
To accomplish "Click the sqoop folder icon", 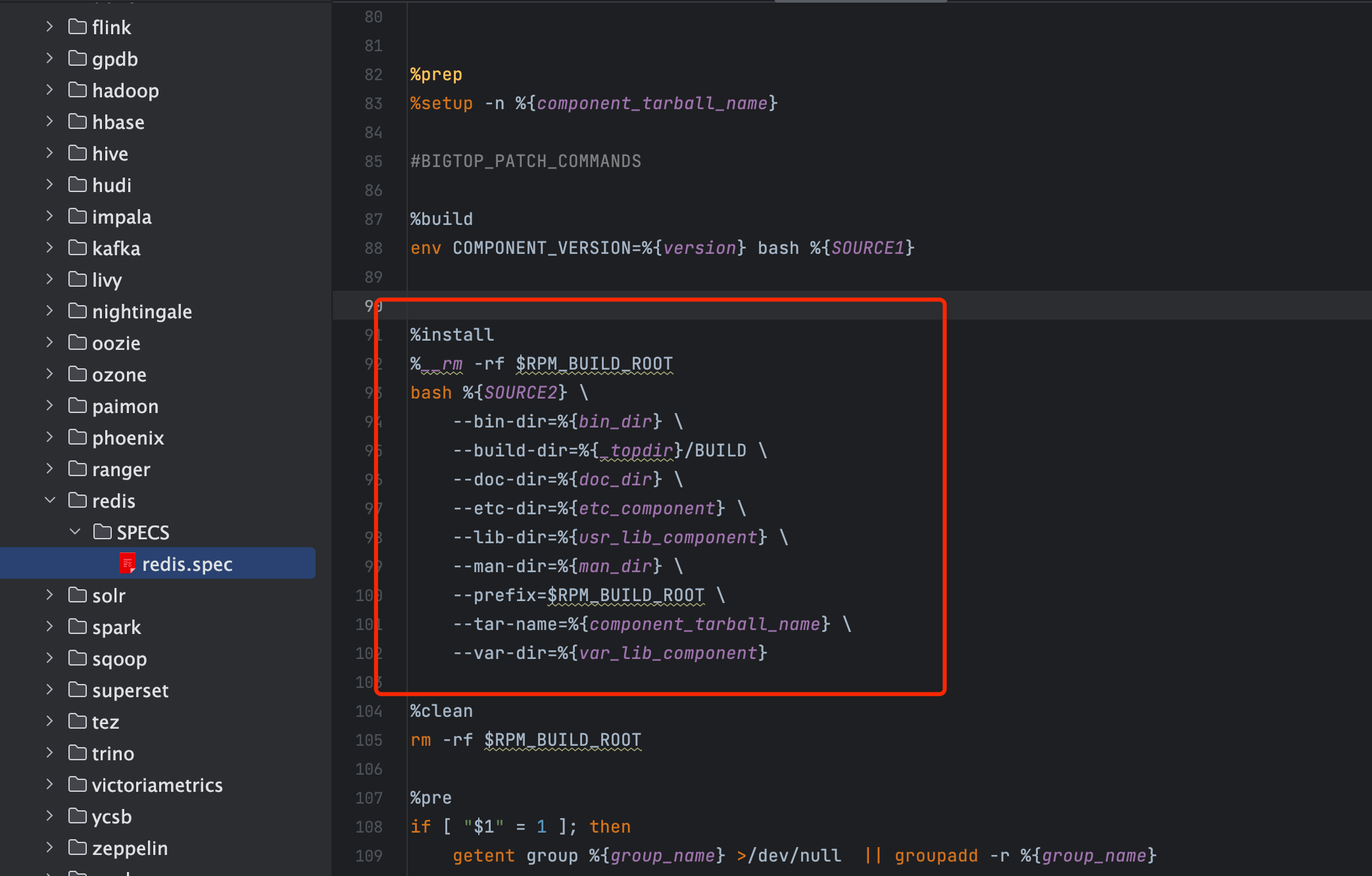I will [x=78, y=658].
